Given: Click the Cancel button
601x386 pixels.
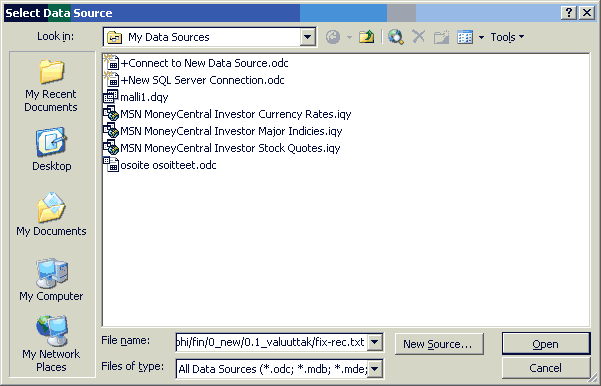Looking at the screenshot, I should [546, 368].
